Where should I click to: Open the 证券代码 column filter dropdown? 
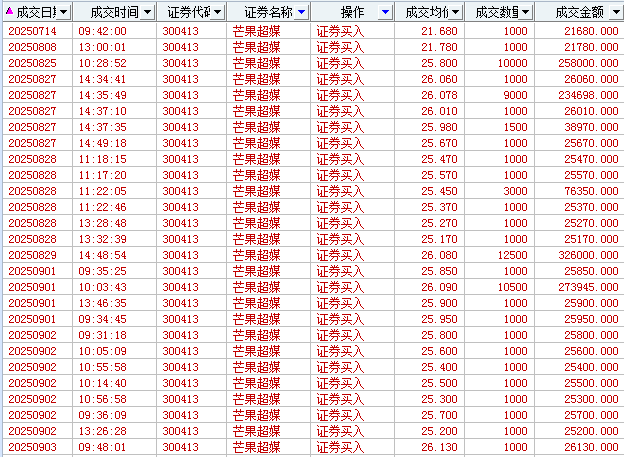click(x=217, y=12)
